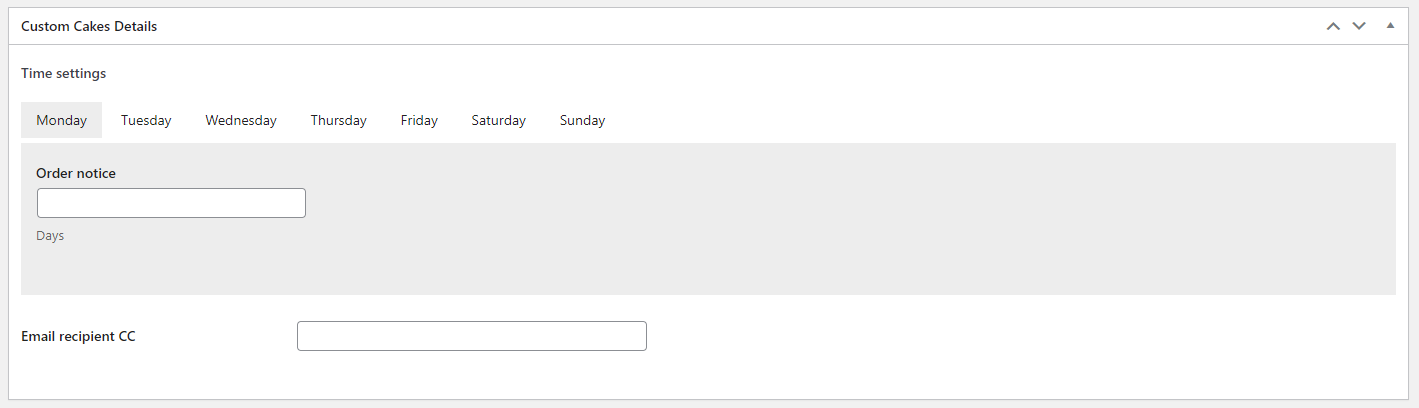Click the Days hint under Order notice

coord(50,236)
